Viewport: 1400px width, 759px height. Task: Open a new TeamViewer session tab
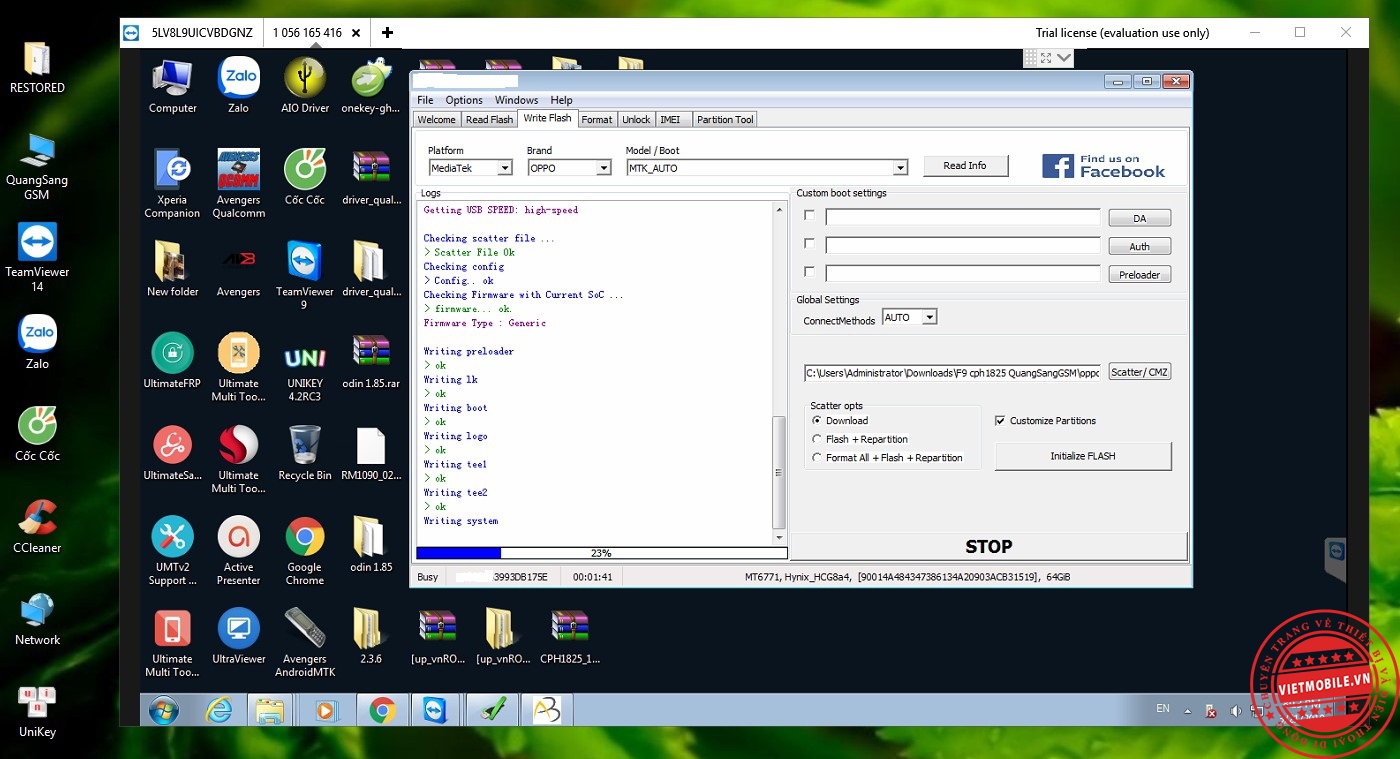point(387,33)
